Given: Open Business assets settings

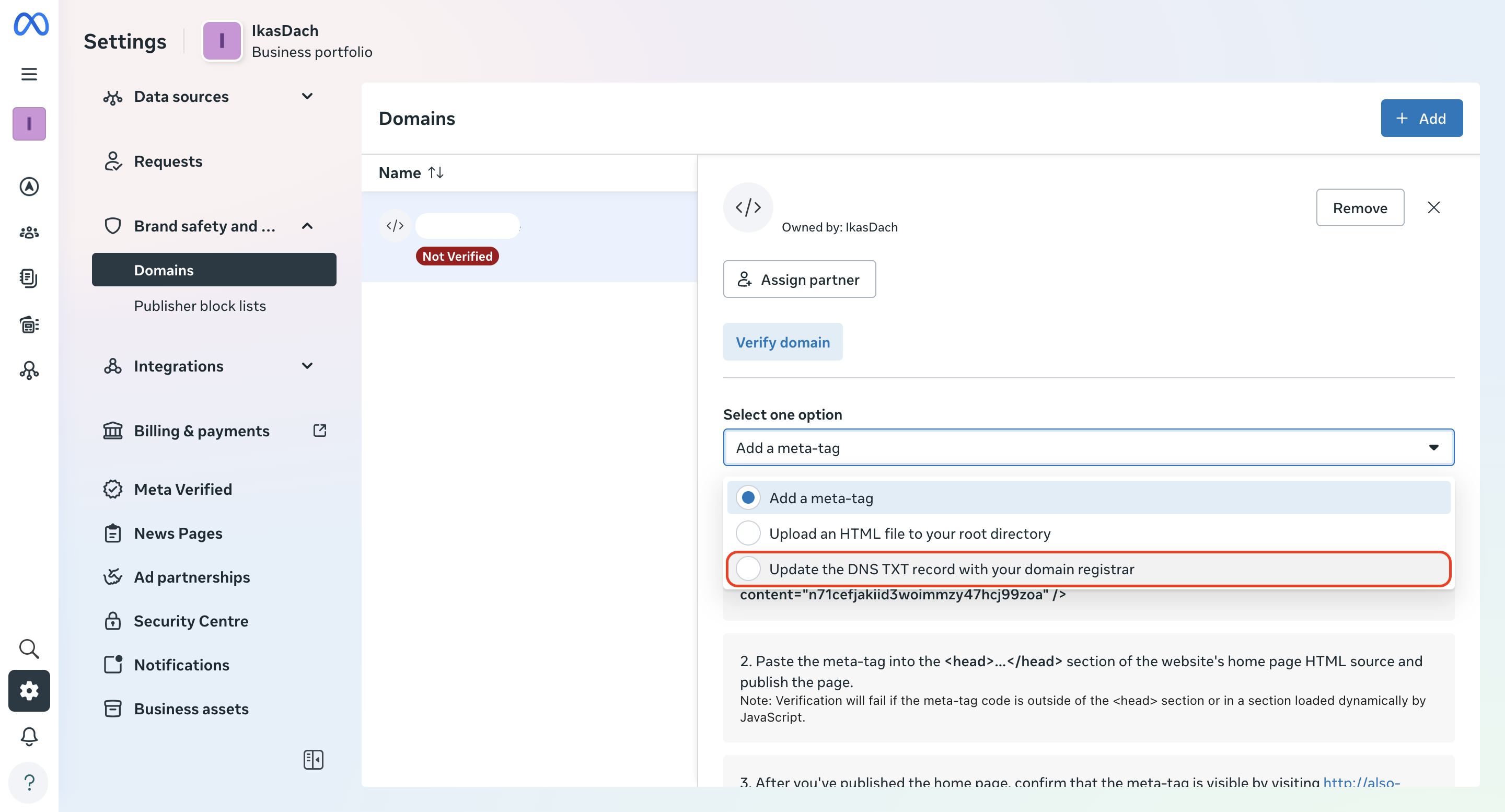Looking at the screenshot, I should tap(191, 709).
